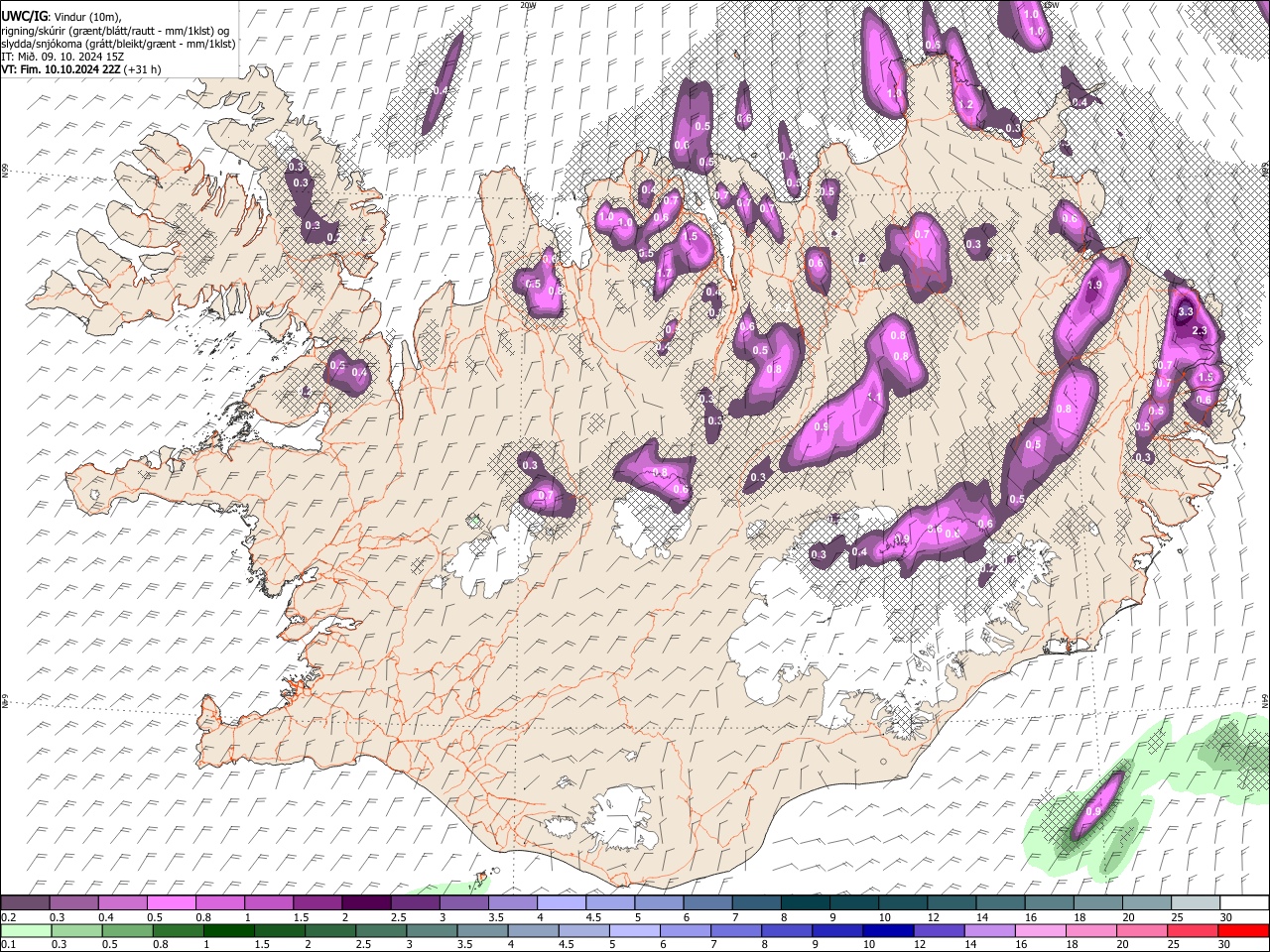This screenshot has height=952, width=1270.
Task: Select the bright pink 0.5–0.8 swatch in upper legend row
Action: click(171, 903)
